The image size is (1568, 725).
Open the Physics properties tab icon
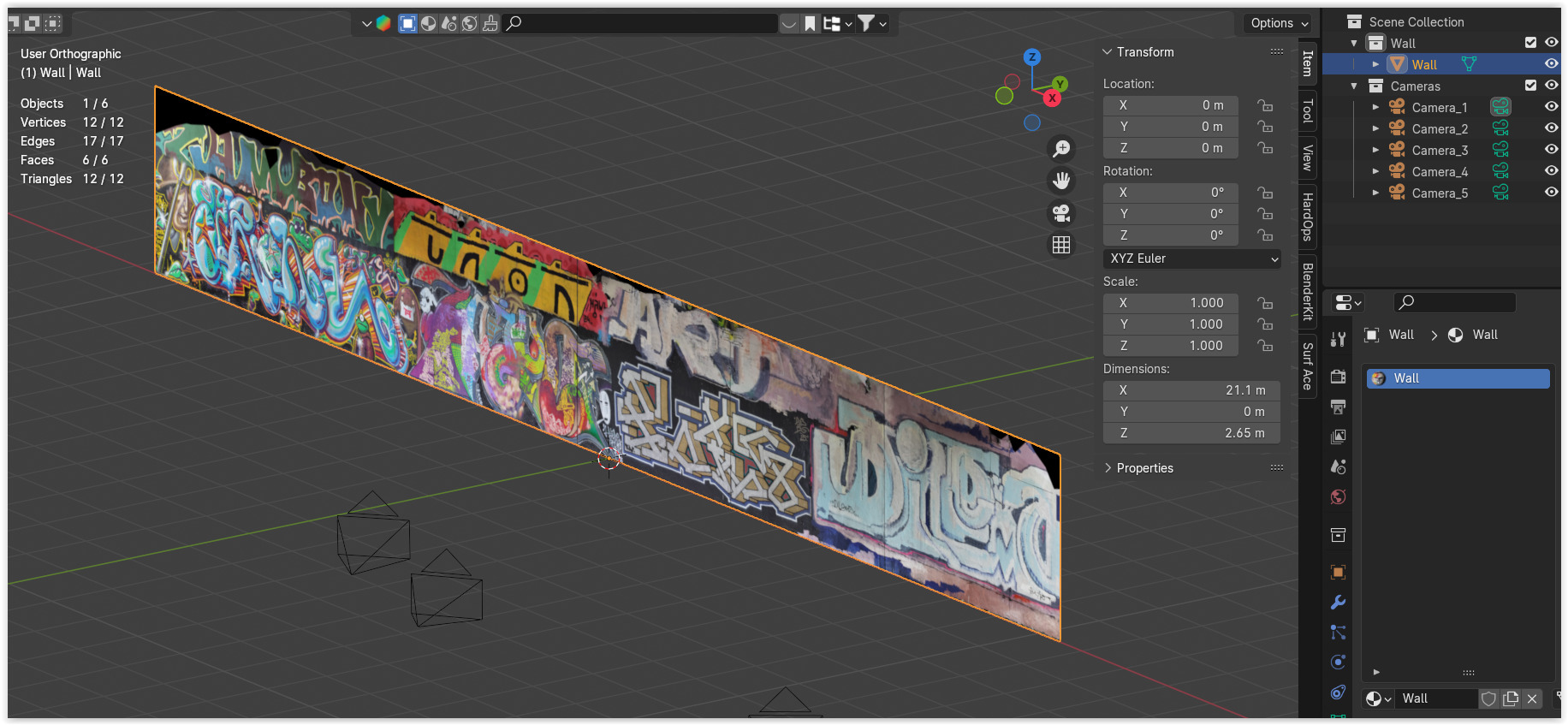point(1339,662)
